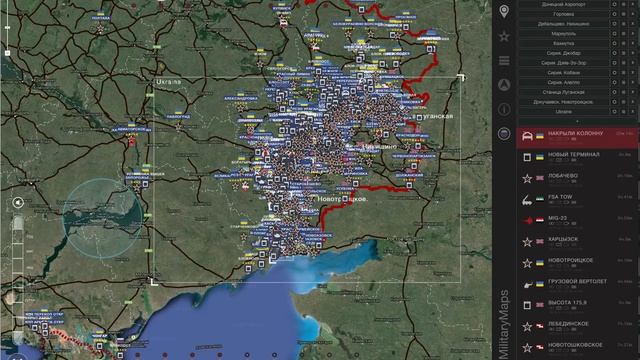Click the grid icon in Горловка row

coord(624,14)
